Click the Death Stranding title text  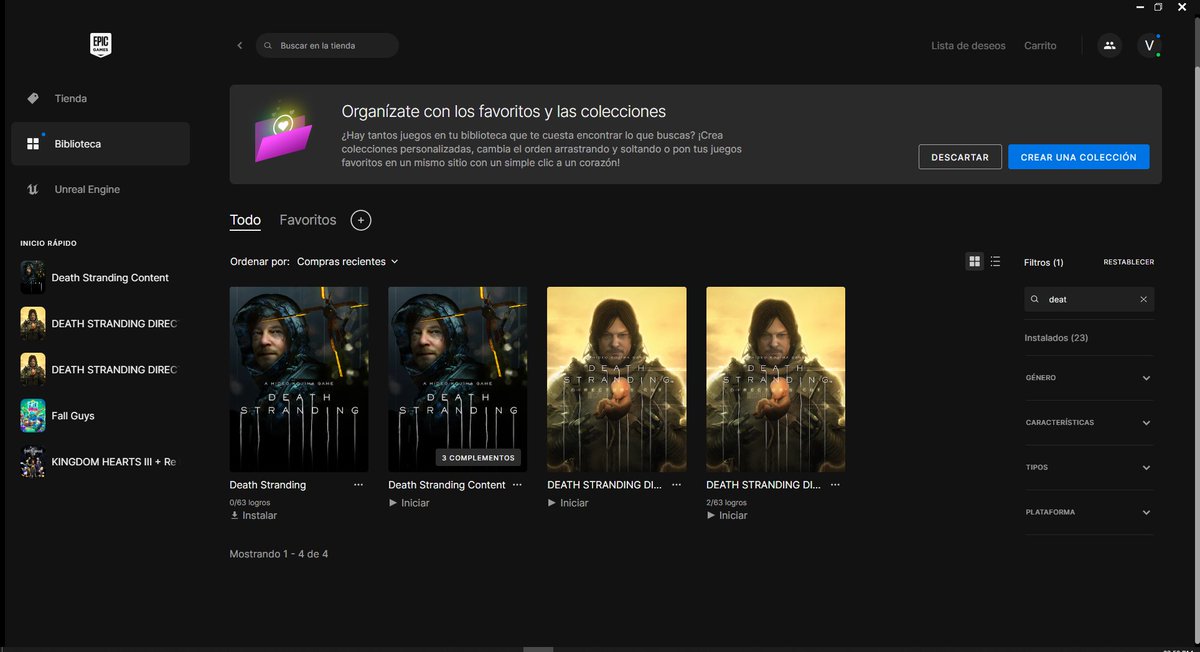click(268, 485)
